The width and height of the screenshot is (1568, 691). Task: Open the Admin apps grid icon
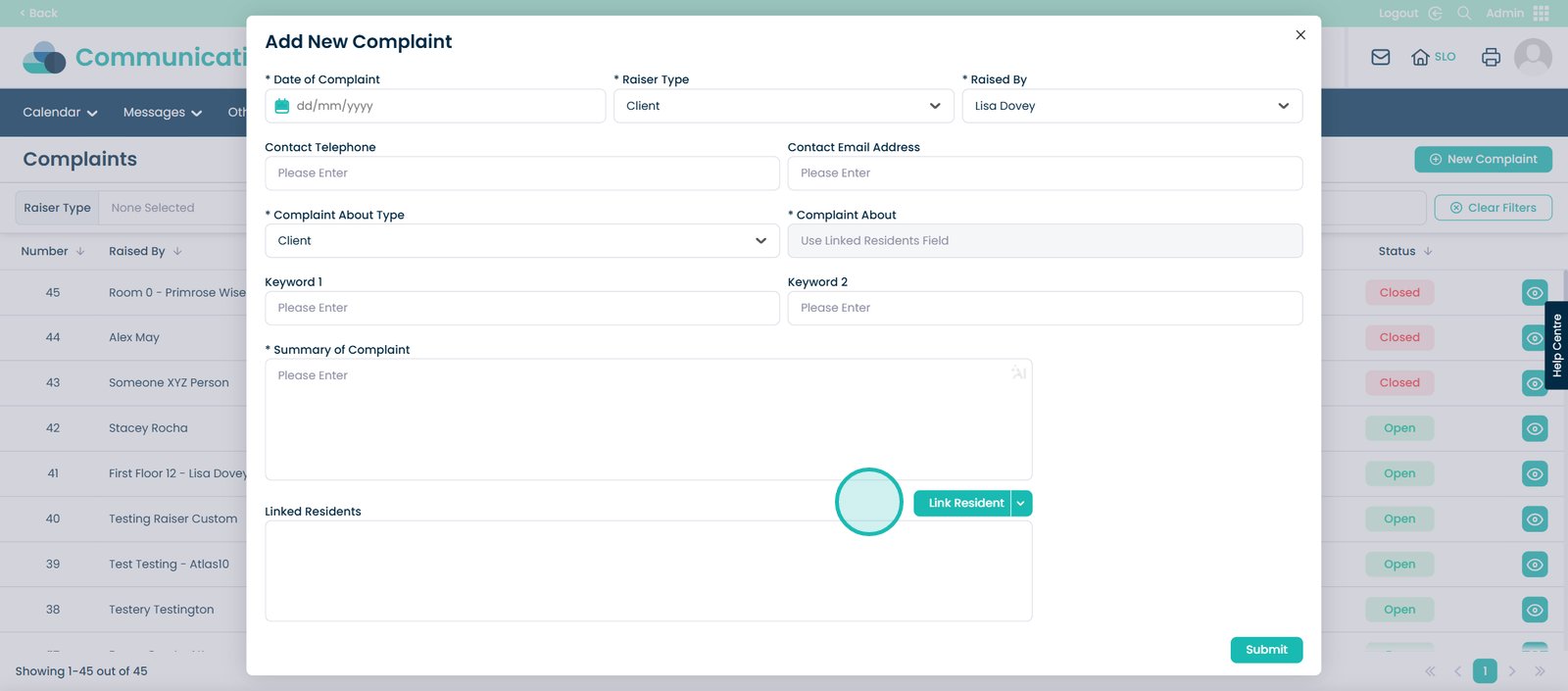(x=1542, y=13)
